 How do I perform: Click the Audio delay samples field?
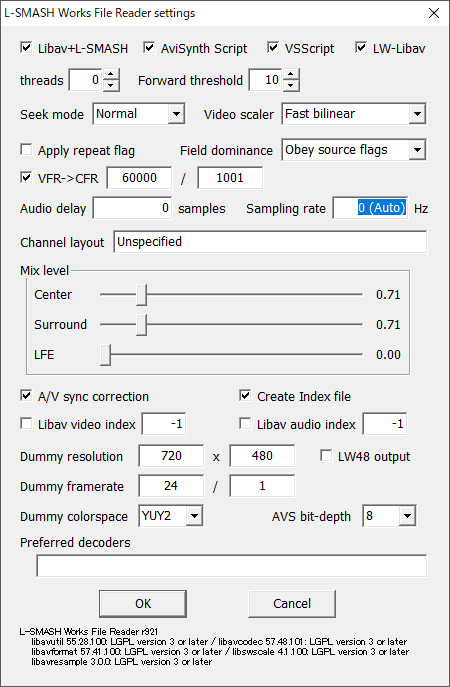(132, 208)
